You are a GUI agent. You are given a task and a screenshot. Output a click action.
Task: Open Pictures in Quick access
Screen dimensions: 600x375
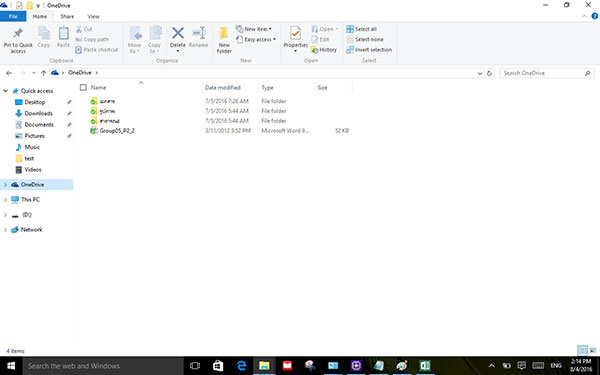click(34, 136)
